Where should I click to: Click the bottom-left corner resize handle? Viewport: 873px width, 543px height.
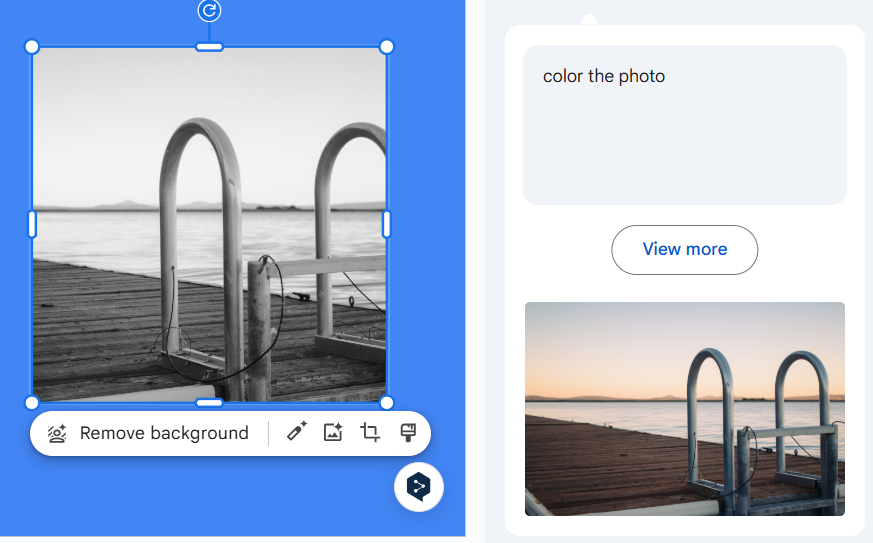(32, 402)
